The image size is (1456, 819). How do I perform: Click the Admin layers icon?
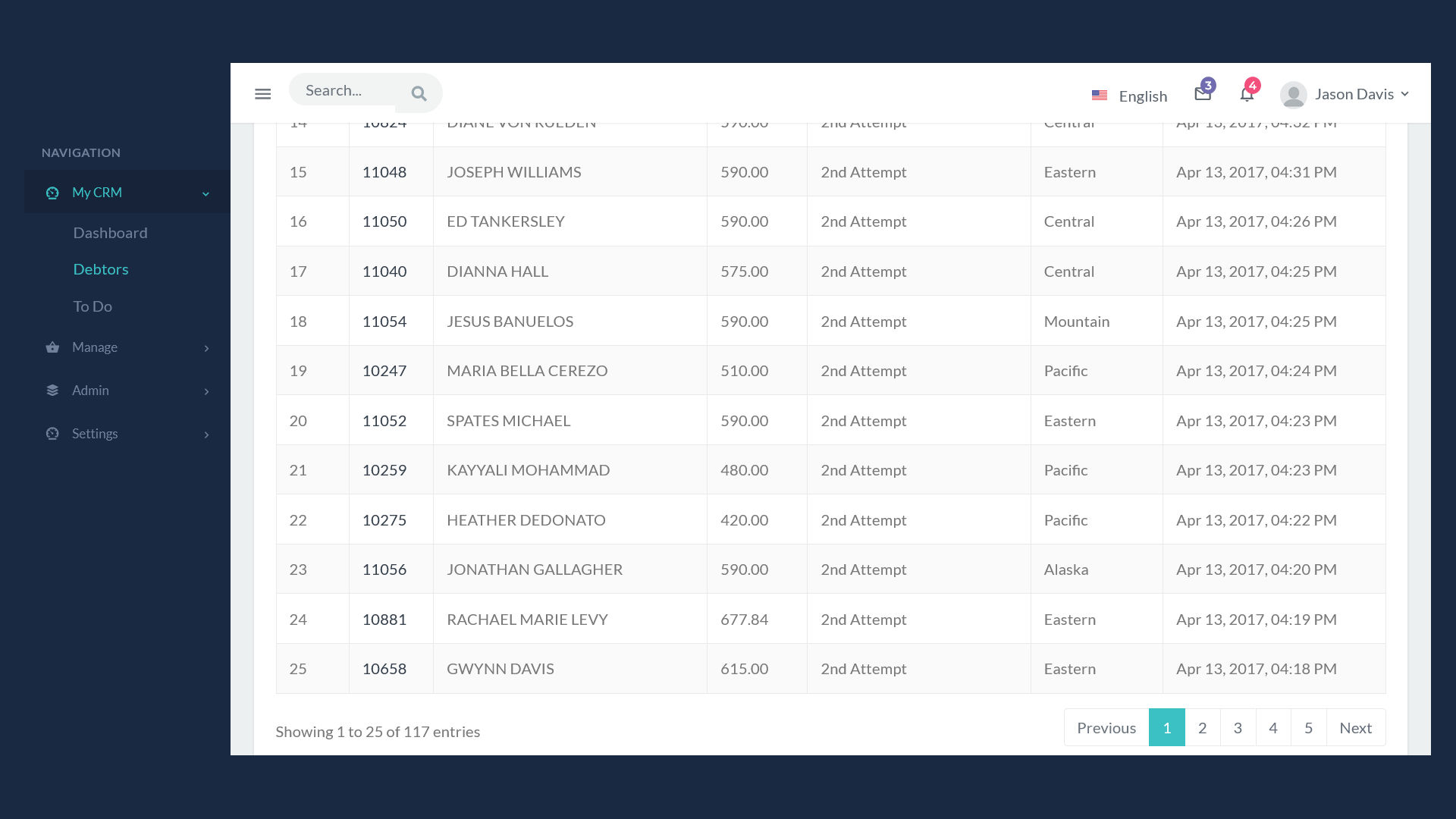pos(52,391)
